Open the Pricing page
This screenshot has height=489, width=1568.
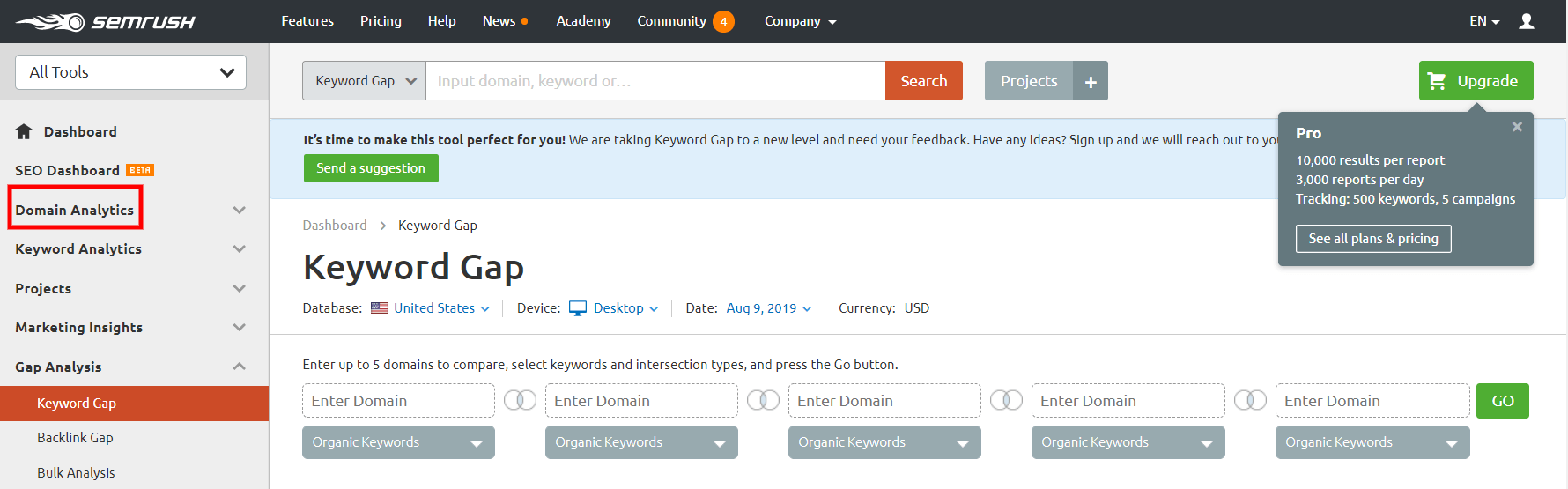click(x=381, y=21)
